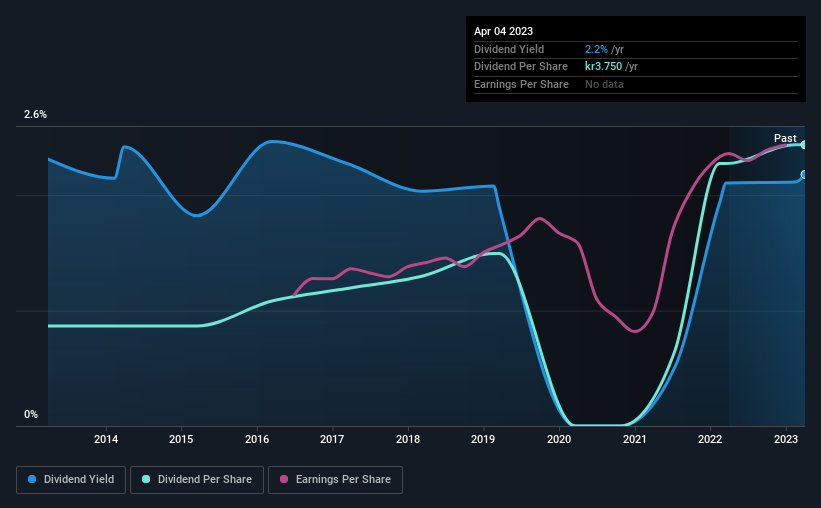
Task: Click the 0% y-axis label
Action: (31, 414)
